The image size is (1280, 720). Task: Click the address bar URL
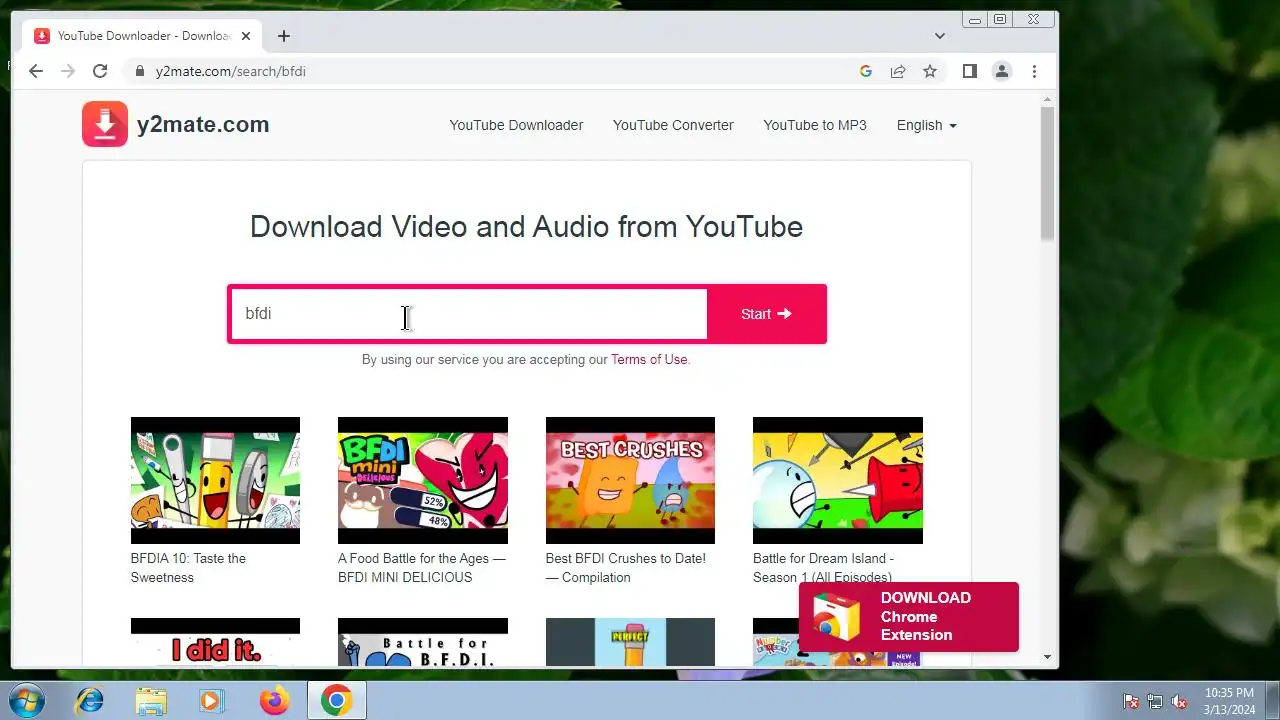(x=231, y=71)
